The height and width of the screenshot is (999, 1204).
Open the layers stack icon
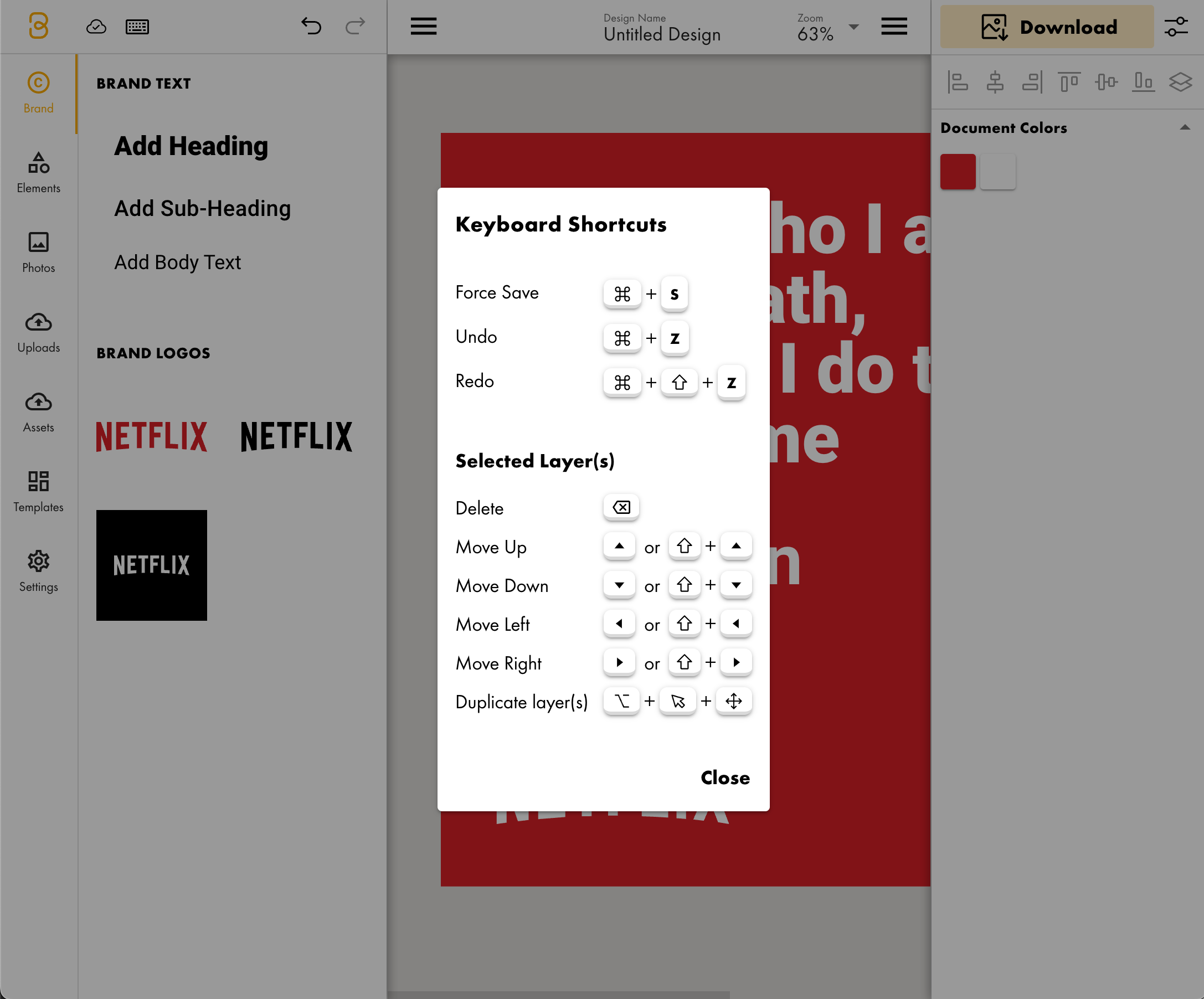pyautogui.click(x=1181, y=82)
